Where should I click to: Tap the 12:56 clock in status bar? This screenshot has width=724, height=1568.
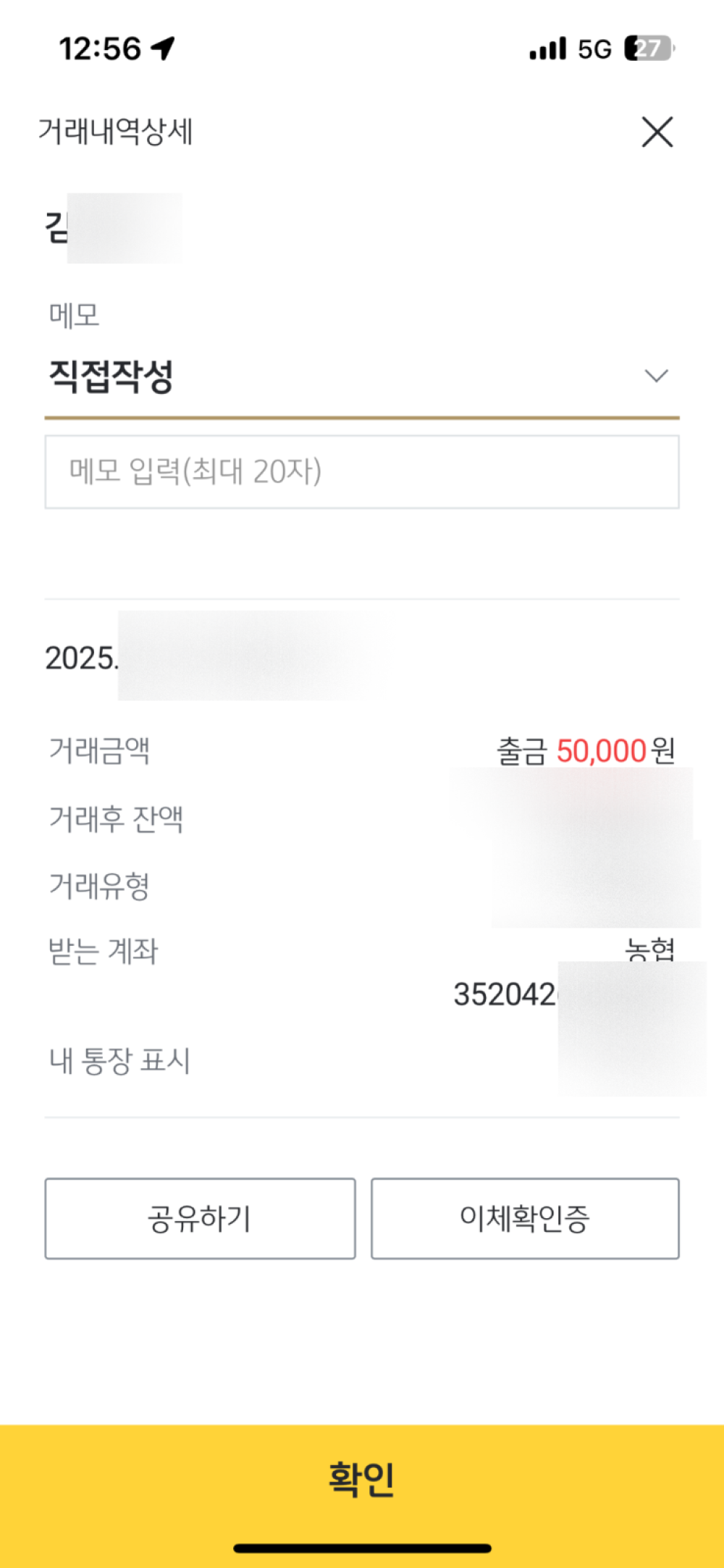coord(100,49)
